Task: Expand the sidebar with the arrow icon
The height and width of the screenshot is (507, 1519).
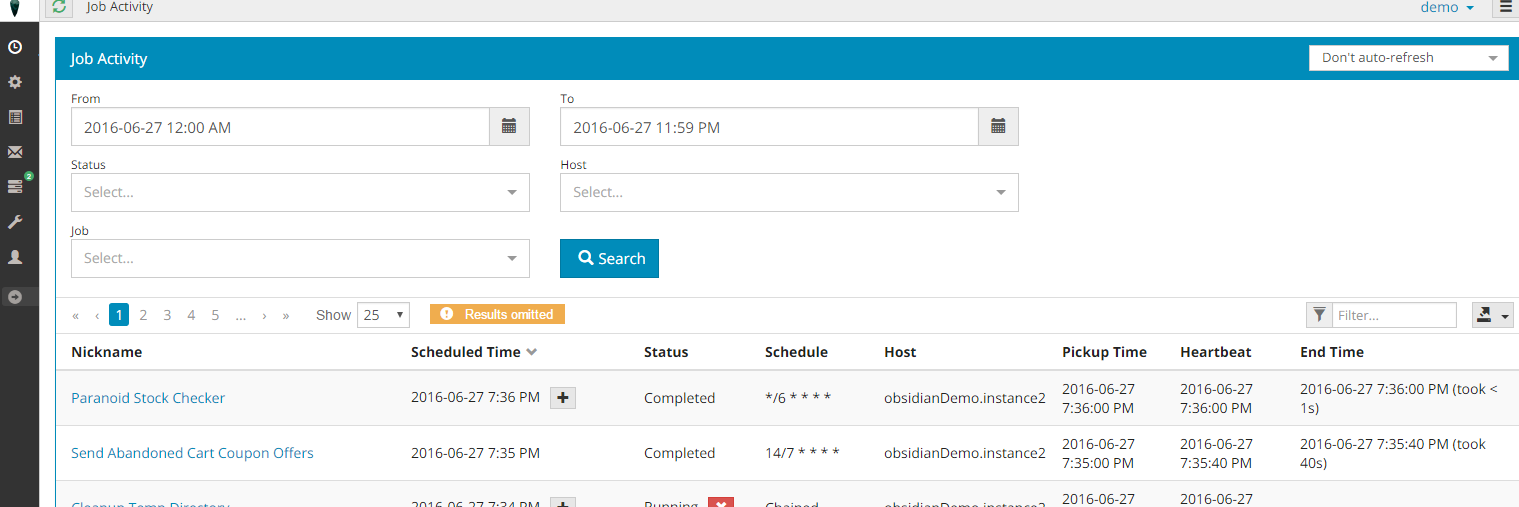Action: click(x=15, y=297)
